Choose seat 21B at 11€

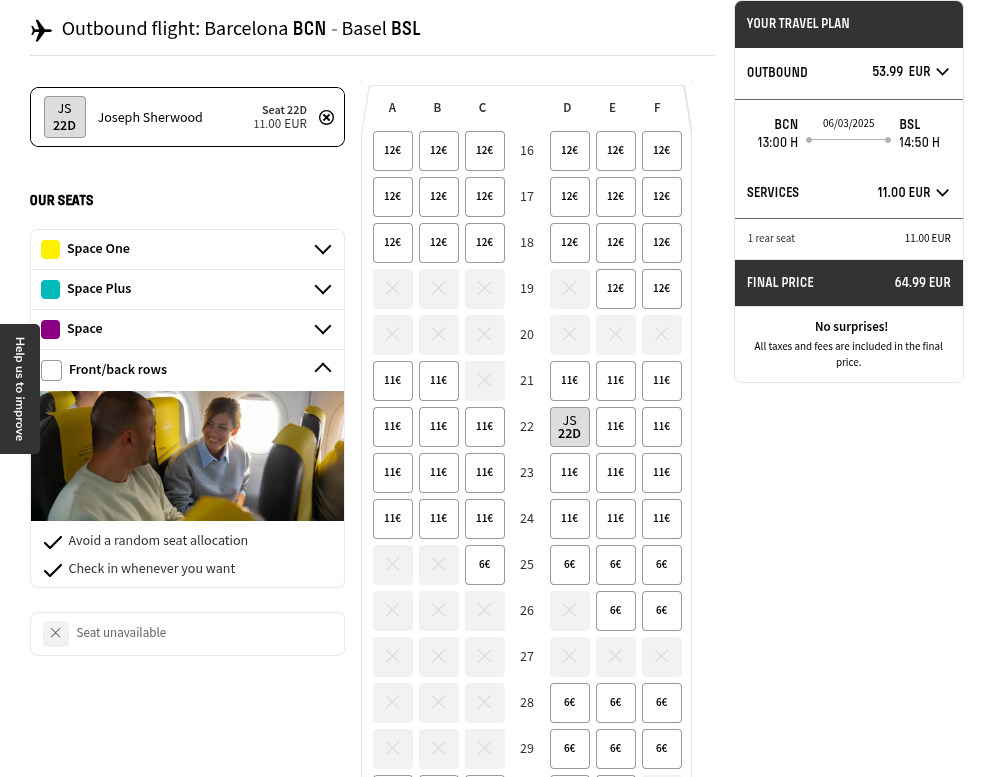(439, 381)
